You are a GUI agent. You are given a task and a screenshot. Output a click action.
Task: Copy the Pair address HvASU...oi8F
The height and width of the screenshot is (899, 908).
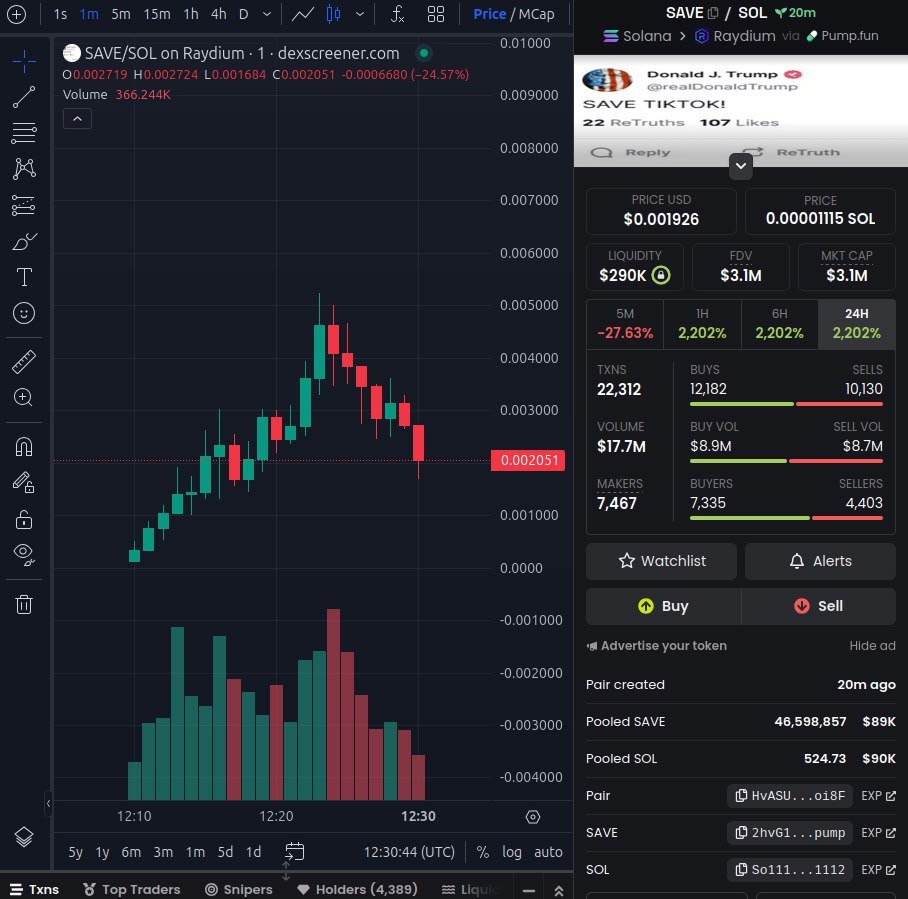[790, 795]
